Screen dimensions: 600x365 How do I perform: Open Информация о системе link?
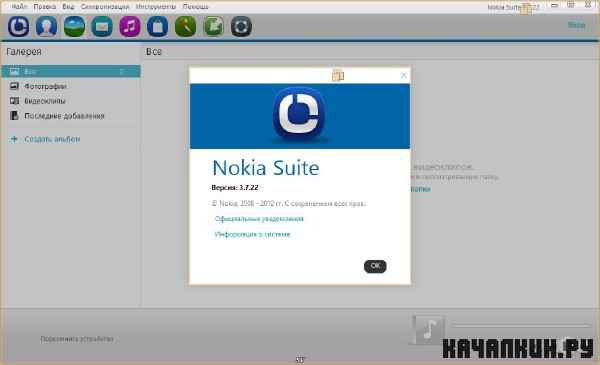[252, 234]
